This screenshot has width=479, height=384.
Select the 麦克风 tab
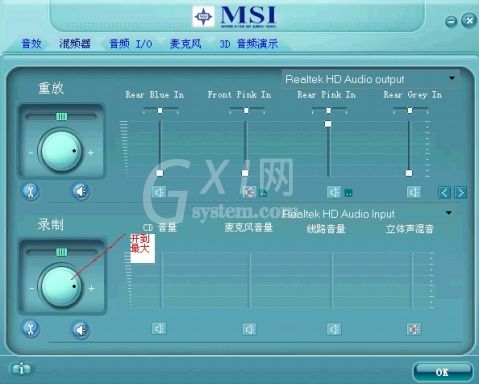[185, 44]
